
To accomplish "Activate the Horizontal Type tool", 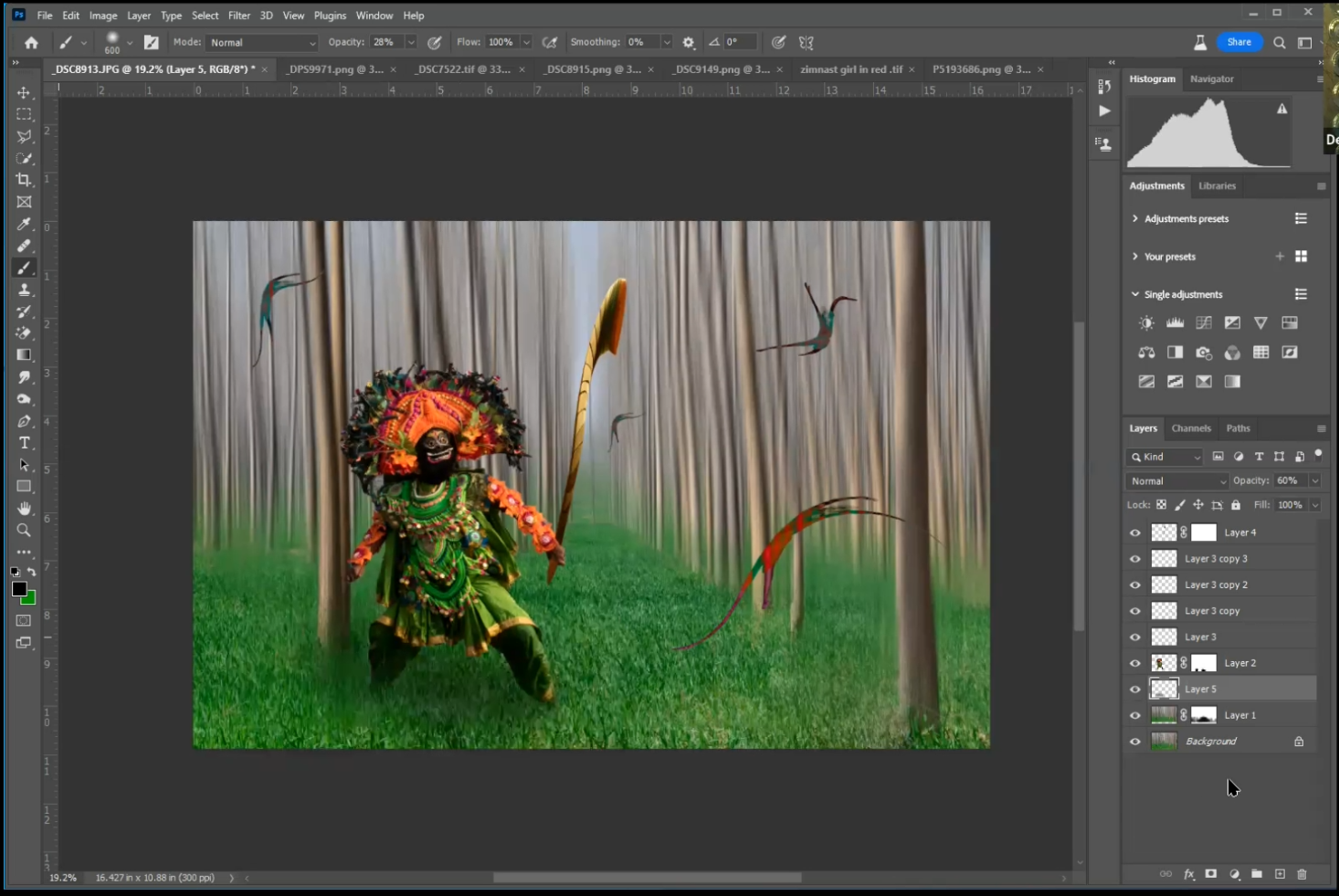I will click(24, 443).
